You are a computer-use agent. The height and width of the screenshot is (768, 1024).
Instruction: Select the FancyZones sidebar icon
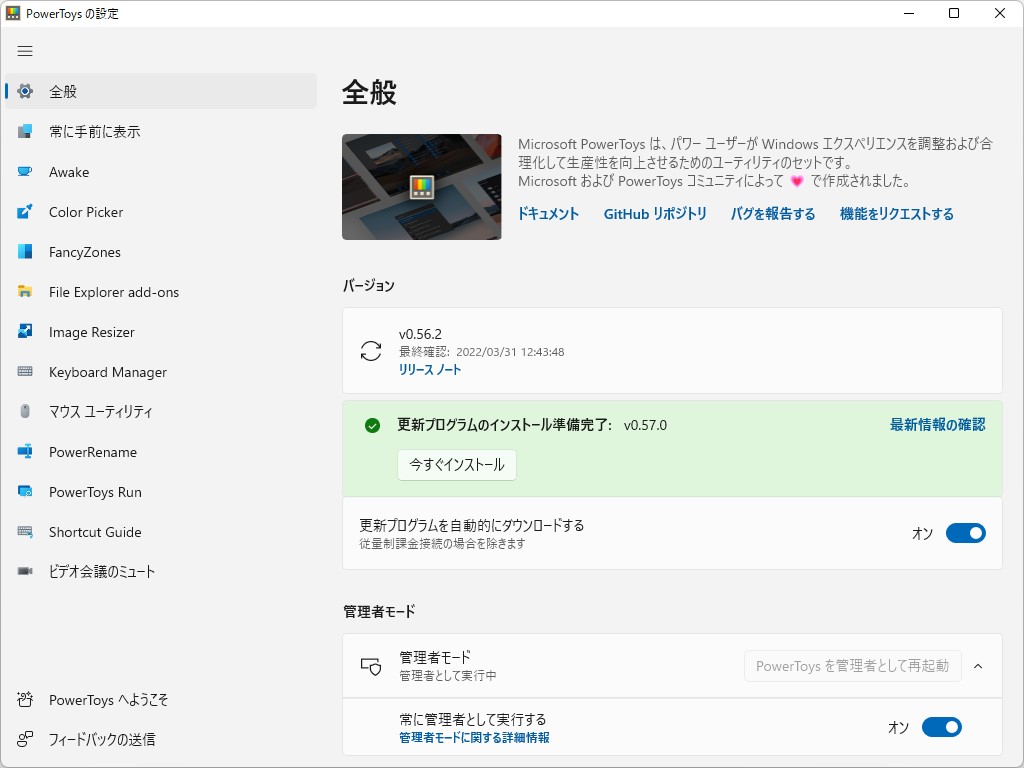click(26, 252)
